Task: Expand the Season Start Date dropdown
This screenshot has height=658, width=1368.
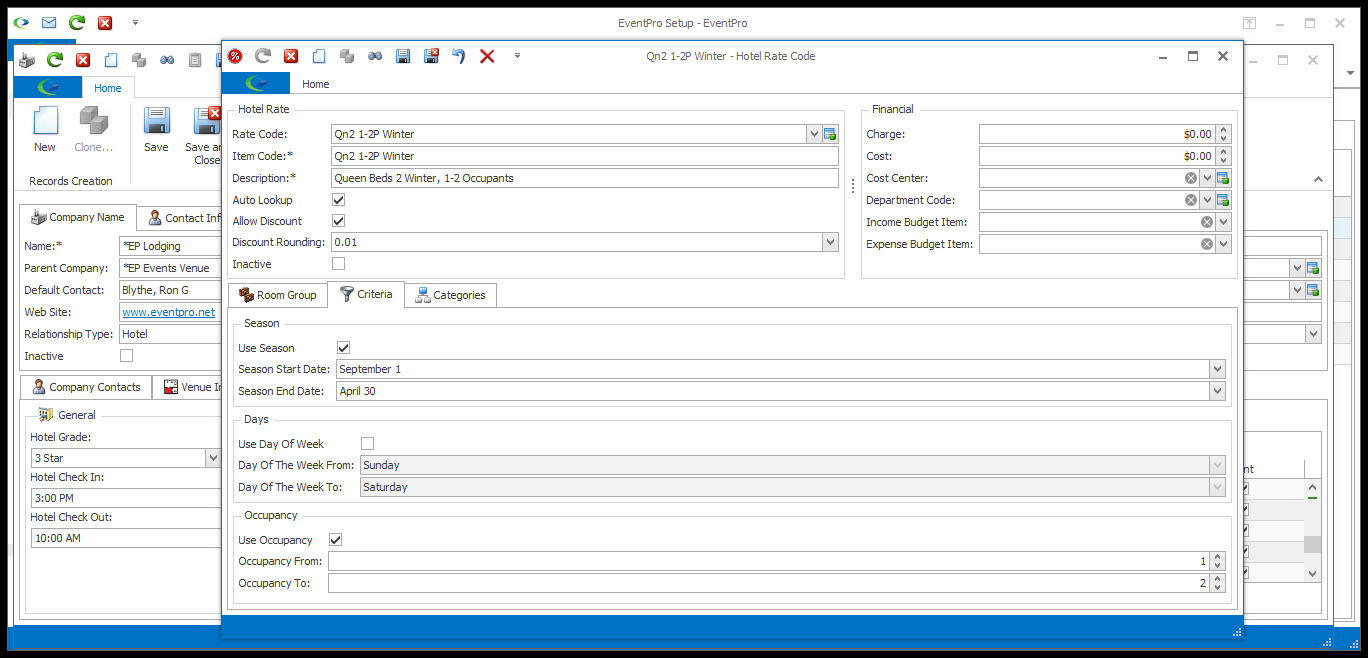Action: pyautogui.click(x=1217, y=369)
